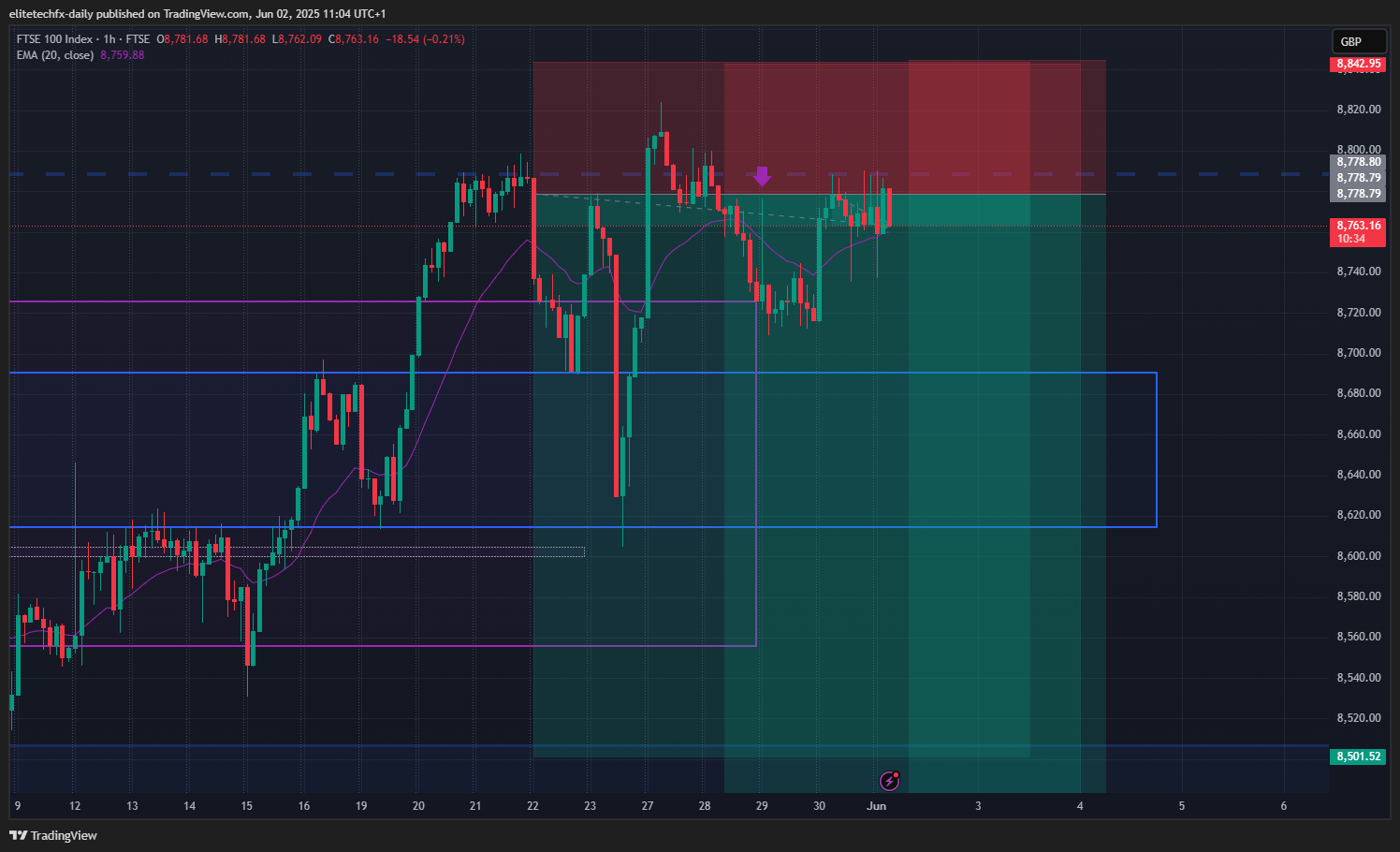Click the TradingView logo at bottom left
This screenshot has height=852, width=1400.
coord(53,835)
